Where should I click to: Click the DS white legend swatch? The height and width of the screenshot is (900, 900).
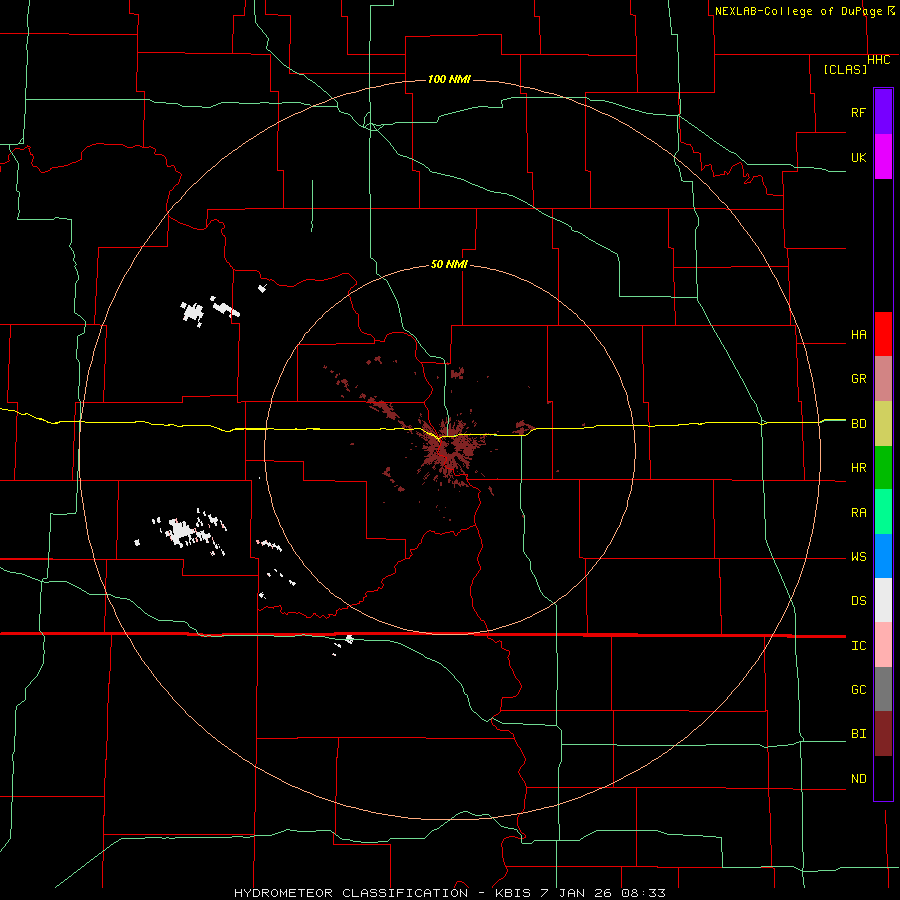point(883,600)
